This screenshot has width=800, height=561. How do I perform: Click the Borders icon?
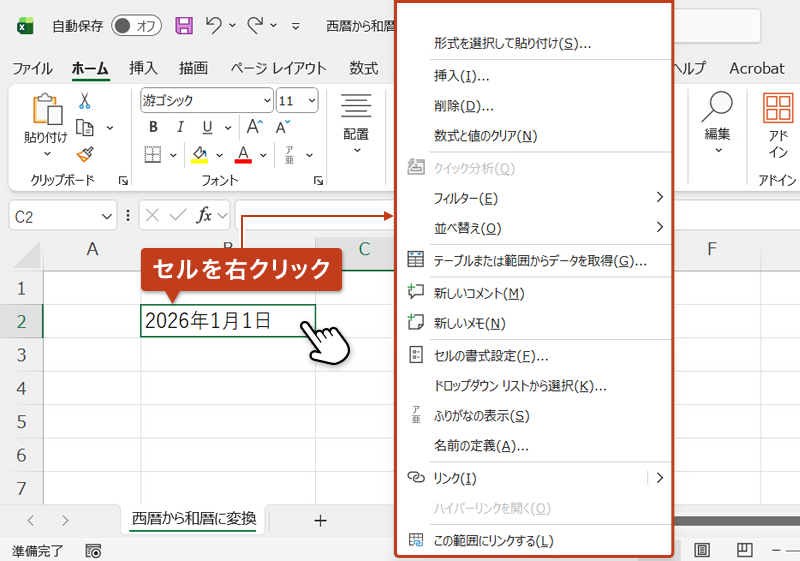[153, 154]
